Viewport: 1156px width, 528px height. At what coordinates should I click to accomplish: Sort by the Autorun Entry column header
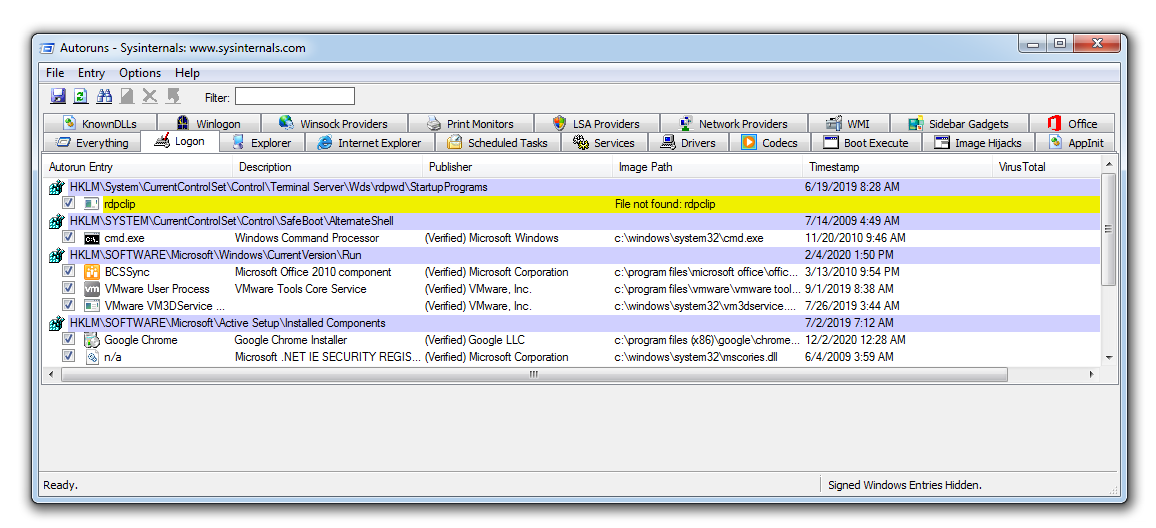point(138,167)
